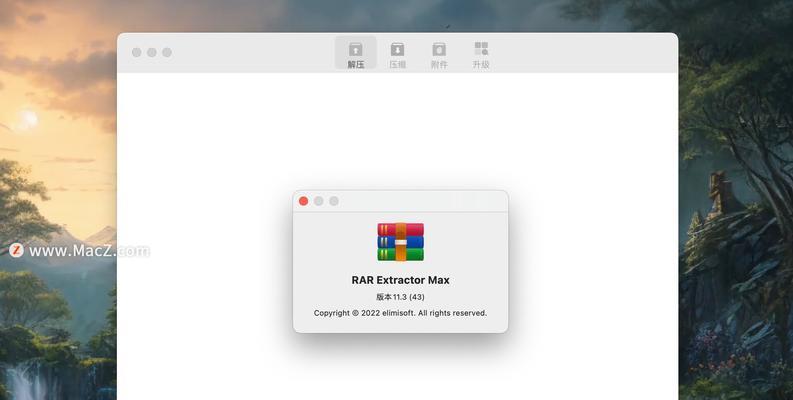Select the 解压 extract toolbar tab
Screen dimensions: 793x400
(356, 53)
